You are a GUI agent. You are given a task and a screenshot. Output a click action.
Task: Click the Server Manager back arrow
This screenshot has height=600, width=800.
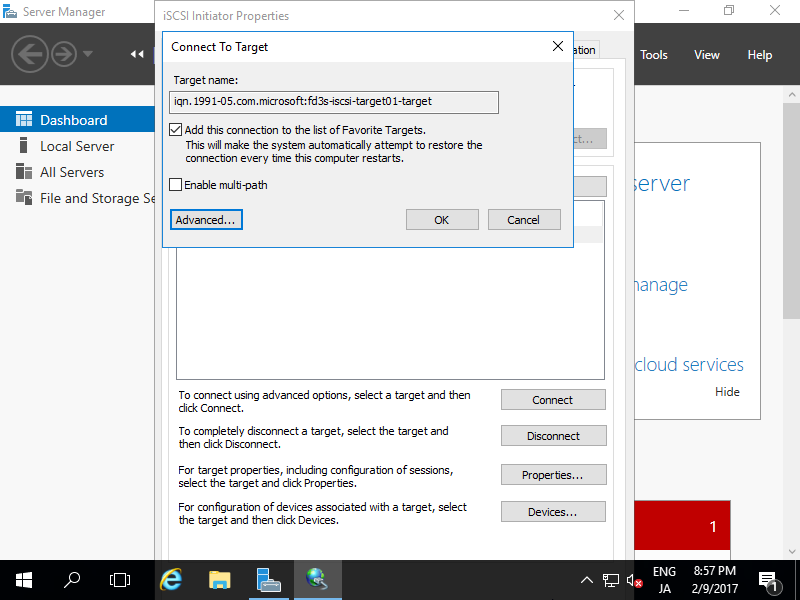(30, 54)
